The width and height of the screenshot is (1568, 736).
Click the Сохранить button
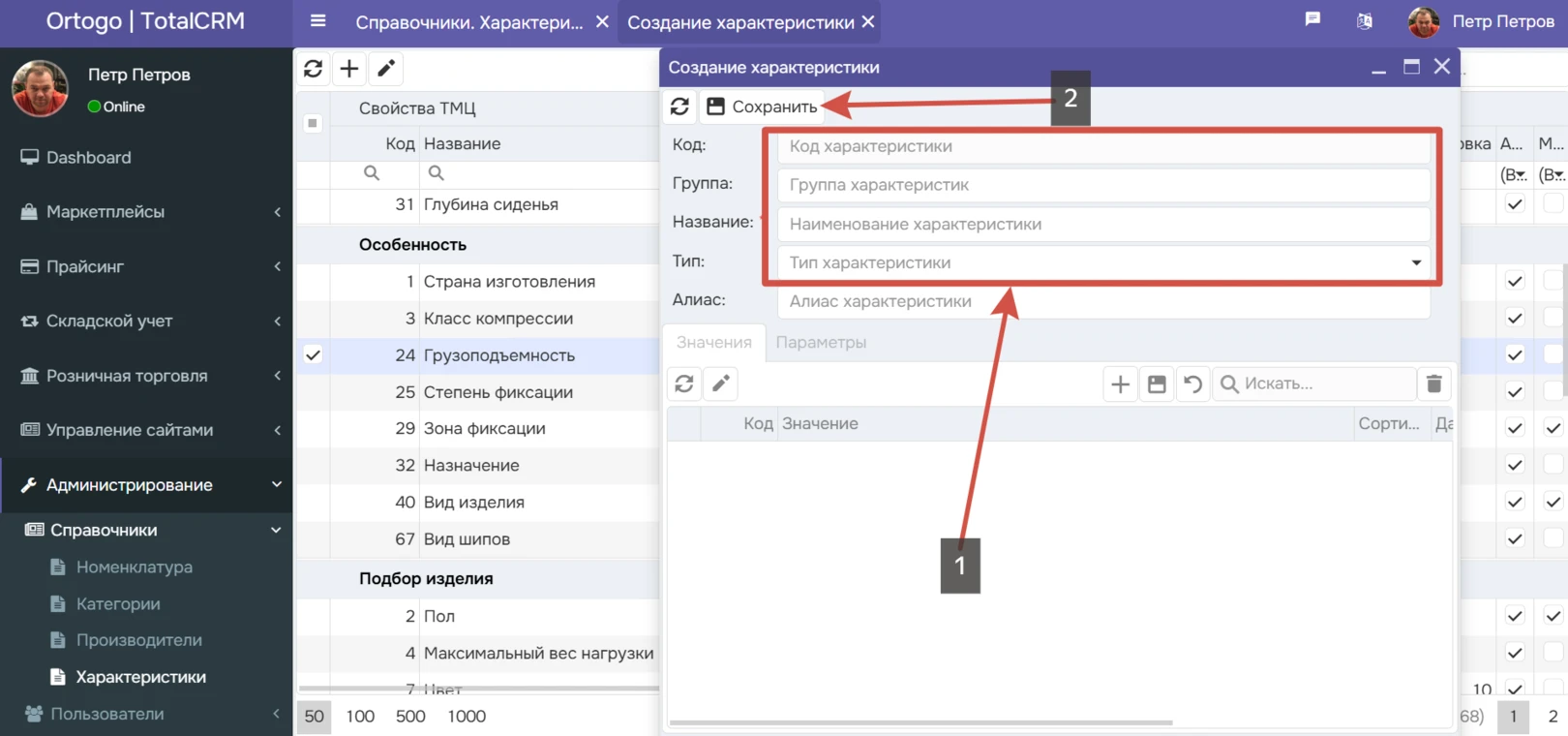762,107
